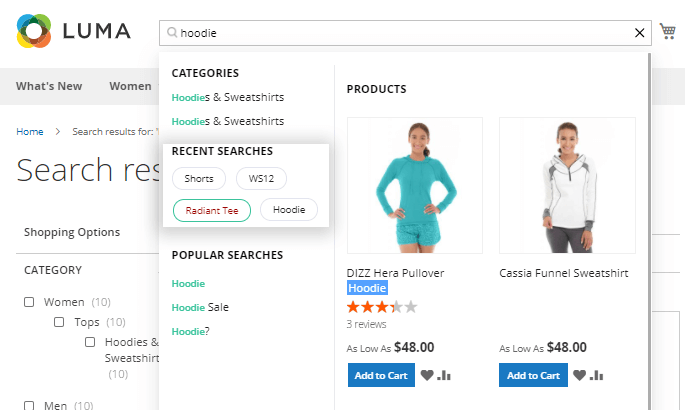
Task: Add DIZZ Hera Pullover to wishlist heart
Action: point(427,375)
